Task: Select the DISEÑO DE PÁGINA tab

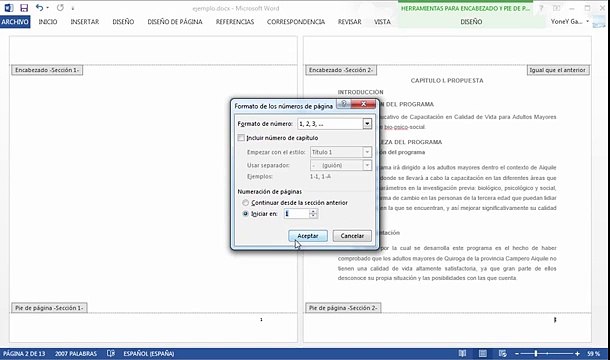Action: point(175,22)
